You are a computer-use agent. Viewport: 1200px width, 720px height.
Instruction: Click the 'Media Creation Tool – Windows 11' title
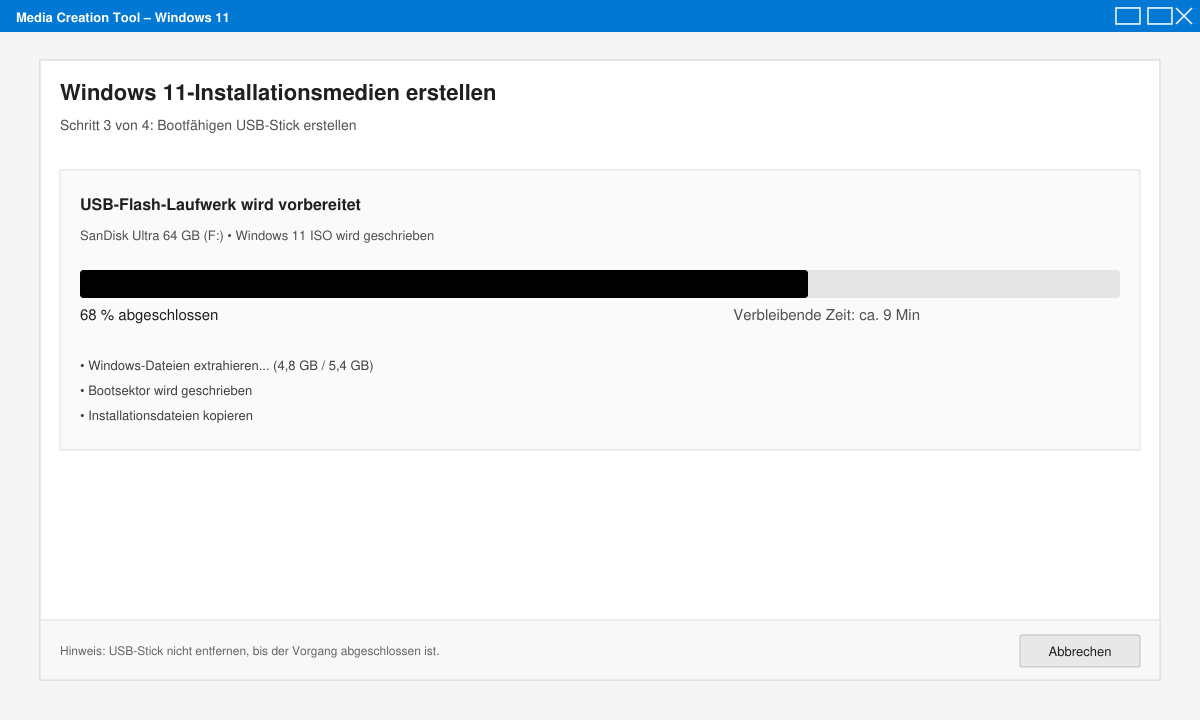coord(123,17)
